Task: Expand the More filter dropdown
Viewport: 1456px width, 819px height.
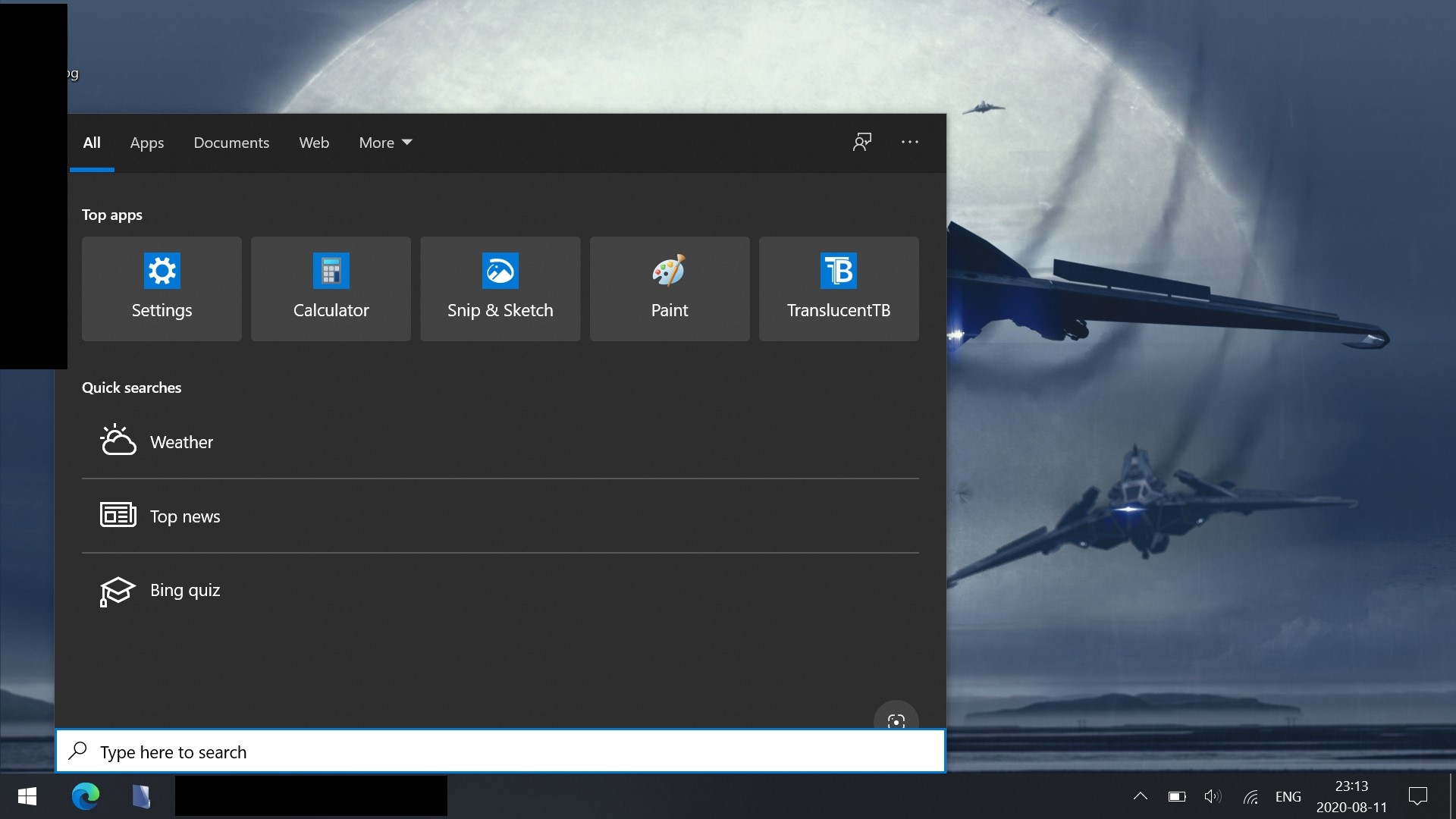Action: pyautogui.click(x=384, y=143)
